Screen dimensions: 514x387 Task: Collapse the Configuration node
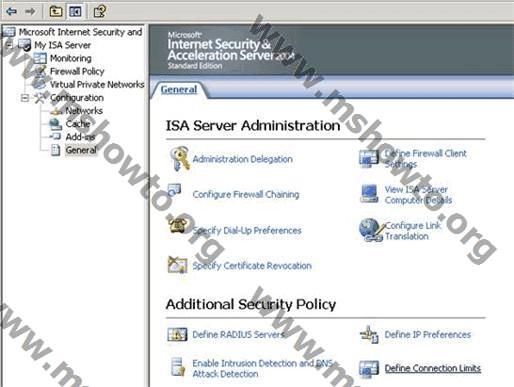coord(25,98)
